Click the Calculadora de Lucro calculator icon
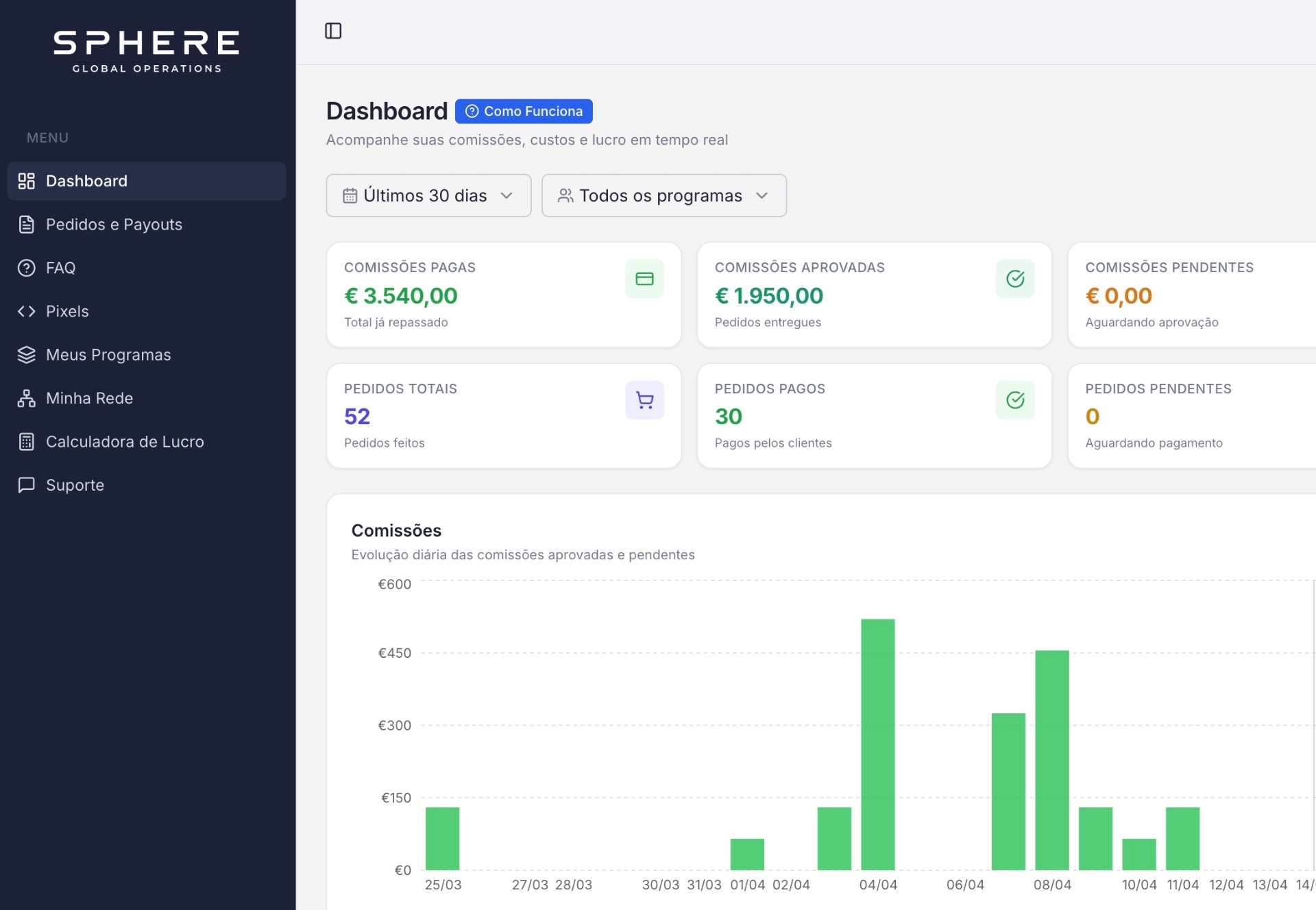Image resolution: width=1316 pixels, height=910 pixels. point(26,442)
